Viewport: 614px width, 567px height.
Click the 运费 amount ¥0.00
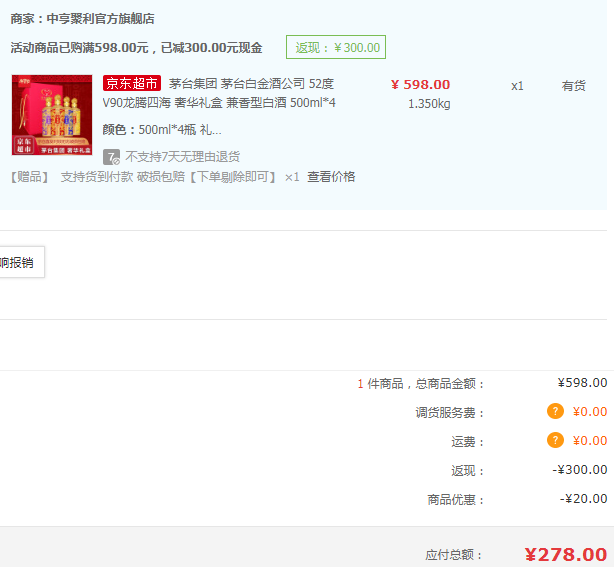click(590, 441)
